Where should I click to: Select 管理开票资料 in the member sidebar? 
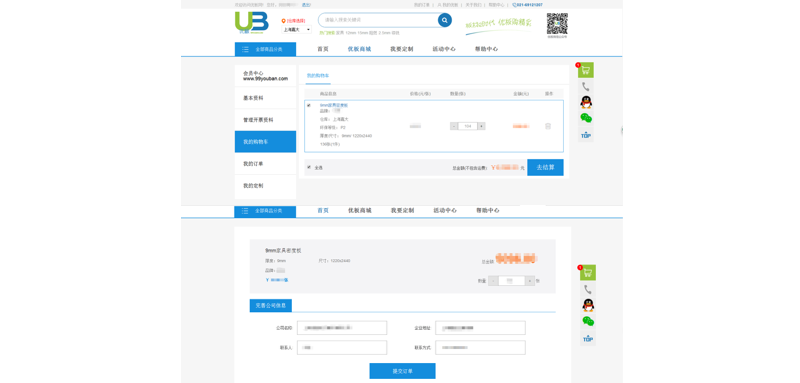[x=265, y=120]
